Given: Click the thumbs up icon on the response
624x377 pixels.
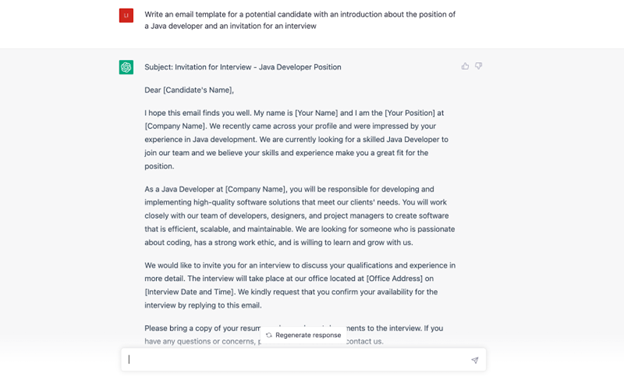Looking at the screenshot, I should click(465, 66).
